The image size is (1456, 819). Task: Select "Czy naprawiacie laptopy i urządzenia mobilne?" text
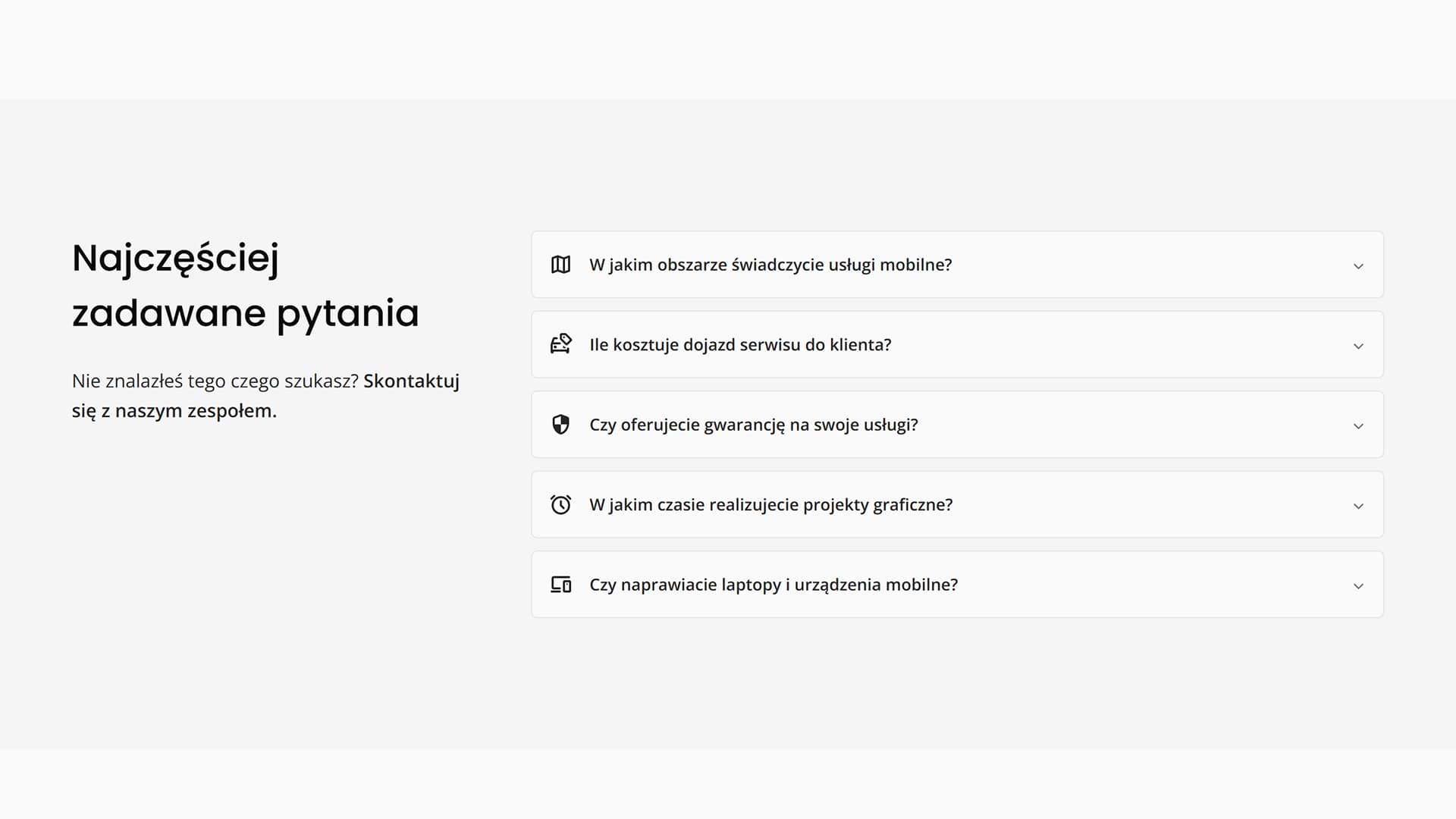tap(773, 585)
